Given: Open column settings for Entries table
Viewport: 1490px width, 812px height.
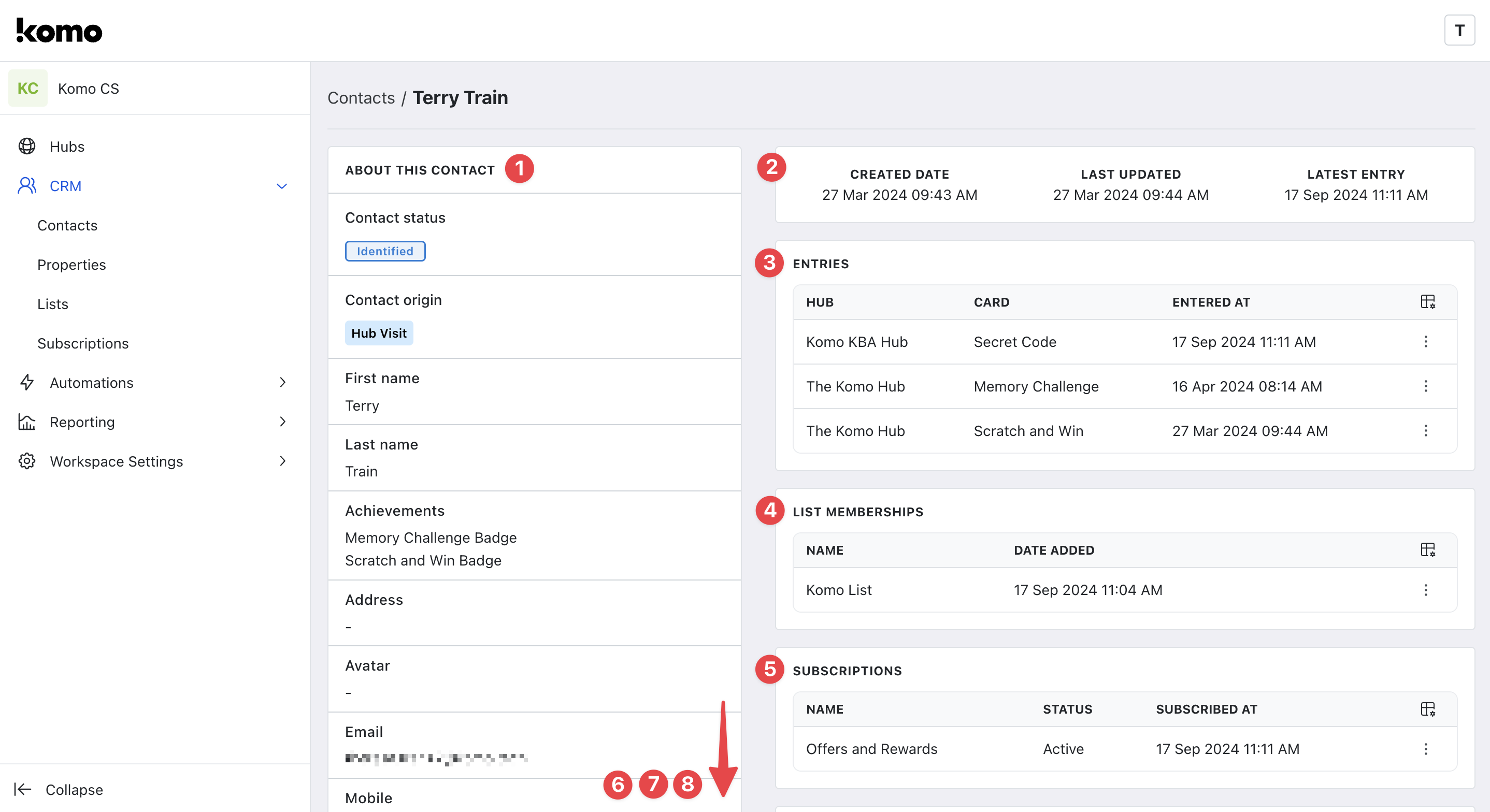Looking at the screenshot, I should 1427,302.
